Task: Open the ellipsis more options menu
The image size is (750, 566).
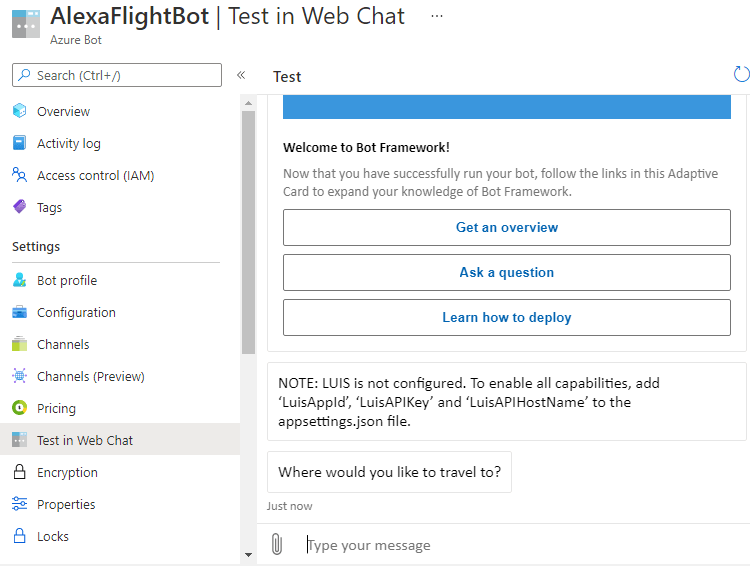Action: (437, 16)
